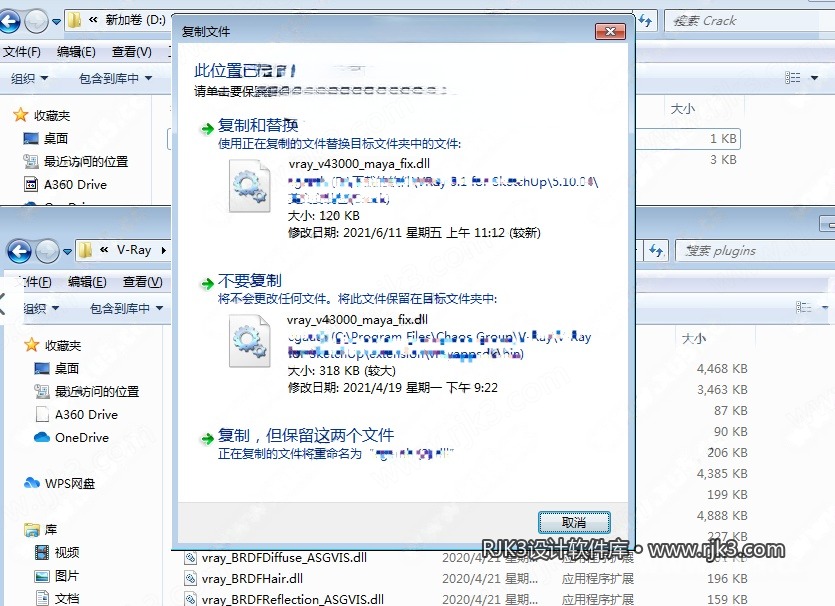
Task: Open 包含到库中 dropdown in plugins window
Action: (x=126, y=308)
